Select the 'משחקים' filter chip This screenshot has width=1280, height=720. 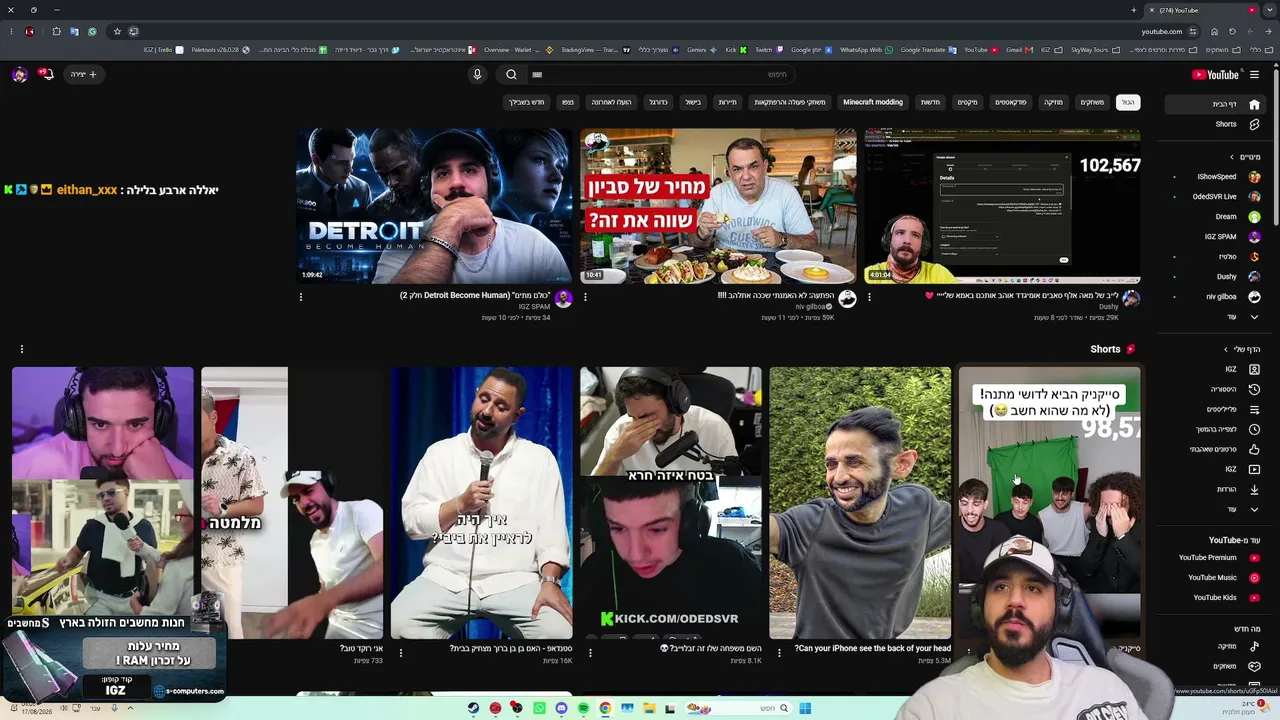pos(1092,102)
